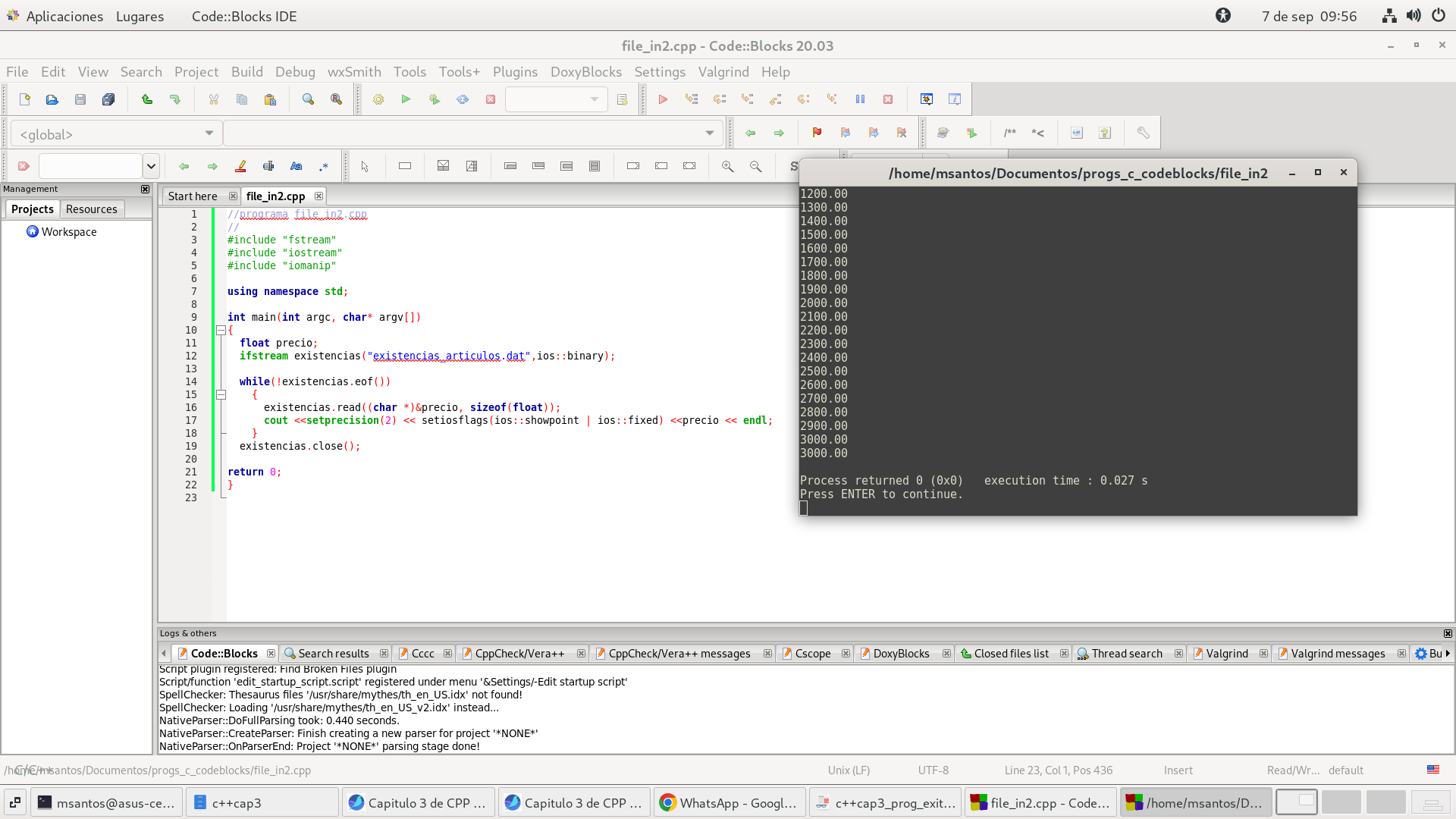The height and width of the screenshot is (819, 1456).
Task: Click the Build gear icon
Action: [x=378, y=99]
